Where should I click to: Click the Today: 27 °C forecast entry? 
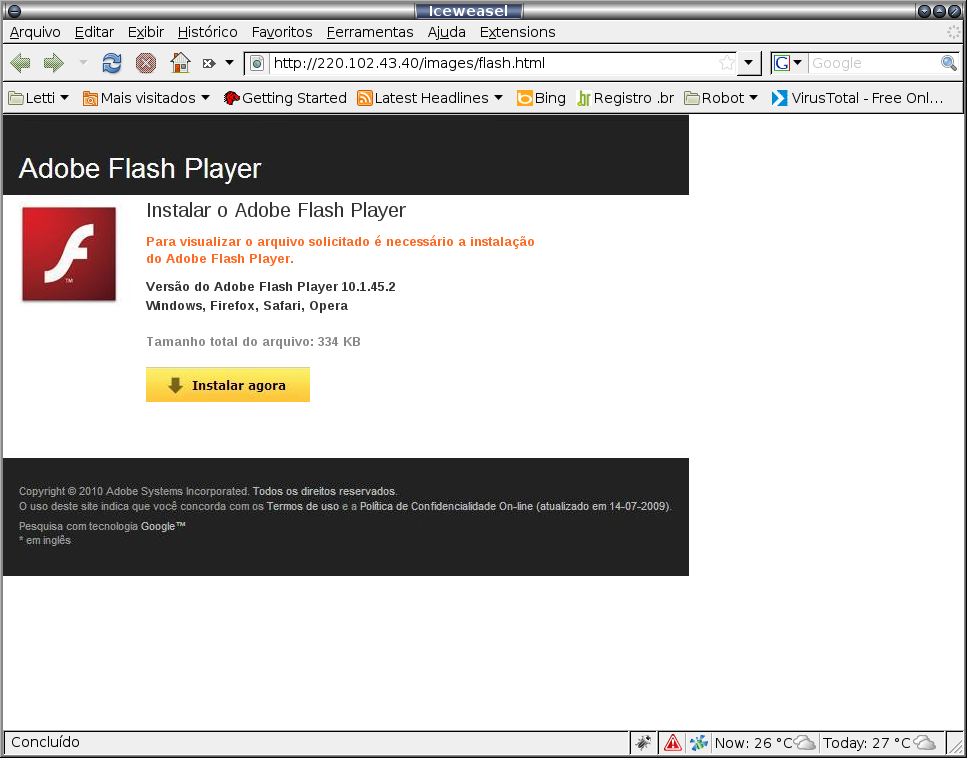(x=879, y=743)
